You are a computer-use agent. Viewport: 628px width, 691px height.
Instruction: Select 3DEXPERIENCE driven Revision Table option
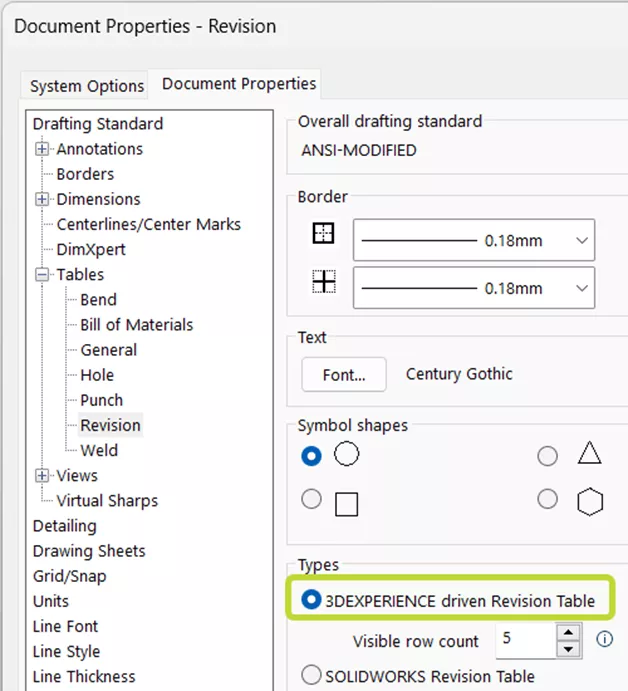coord(312,601)
